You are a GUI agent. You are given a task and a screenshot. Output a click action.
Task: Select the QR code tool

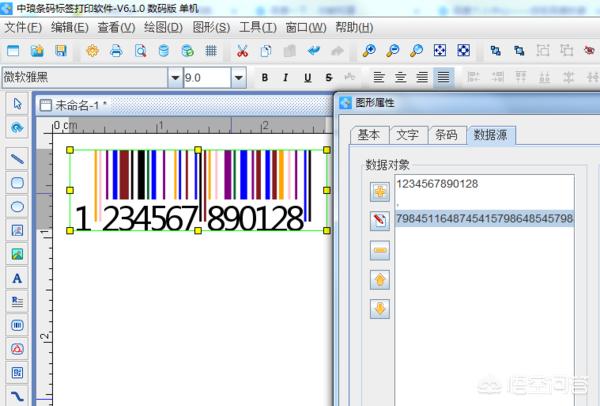click(17, 373)
